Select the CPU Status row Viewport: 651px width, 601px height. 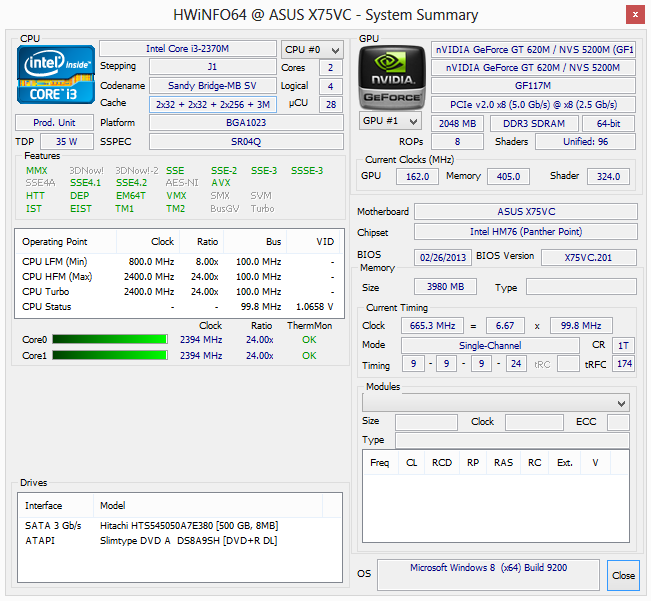point(179,306)
